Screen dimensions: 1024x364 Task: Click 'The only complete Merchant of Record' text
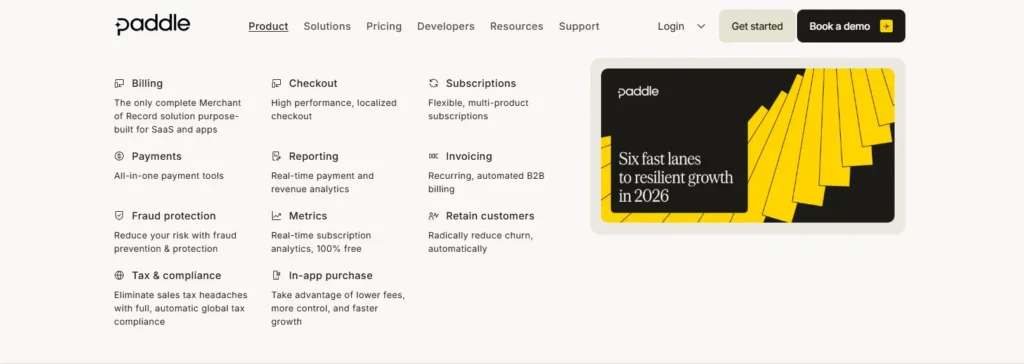tap(178, 116)
